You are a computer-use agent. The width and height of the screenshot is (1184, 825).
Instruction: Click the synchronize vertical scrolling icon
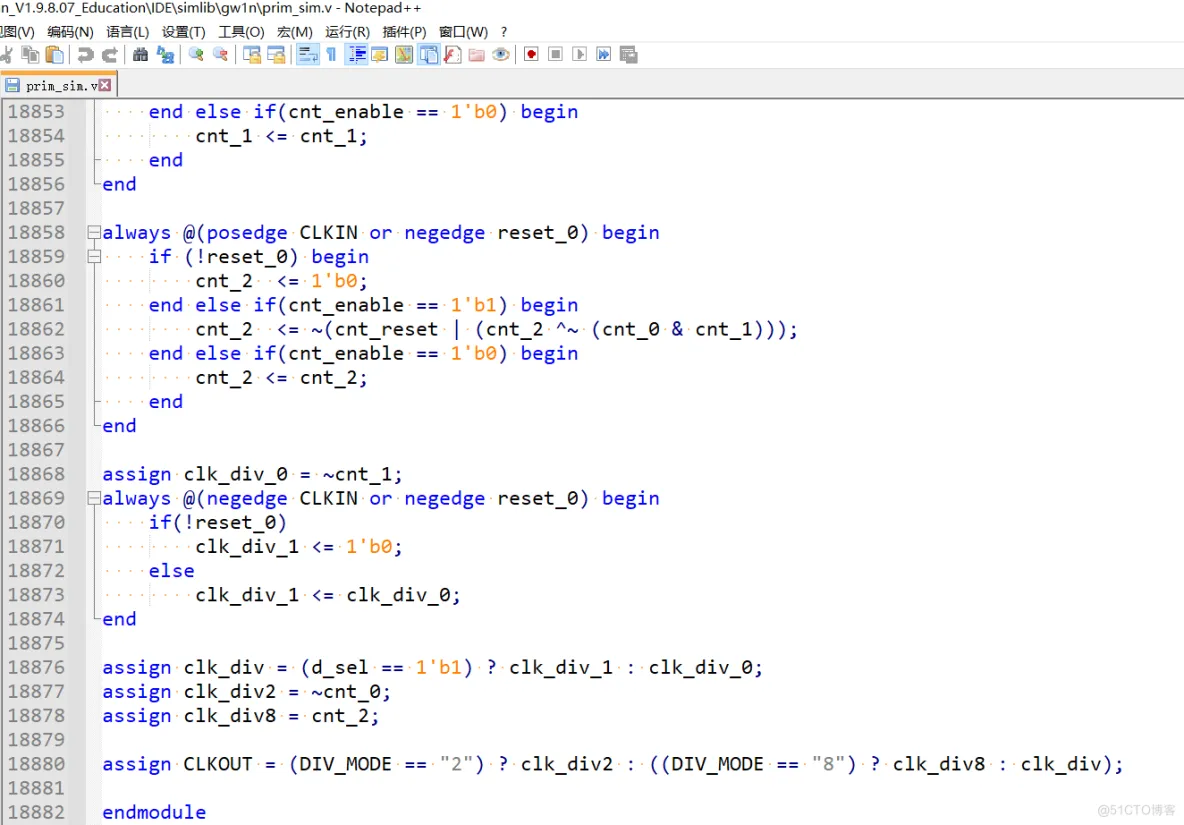tap(251, 54)
